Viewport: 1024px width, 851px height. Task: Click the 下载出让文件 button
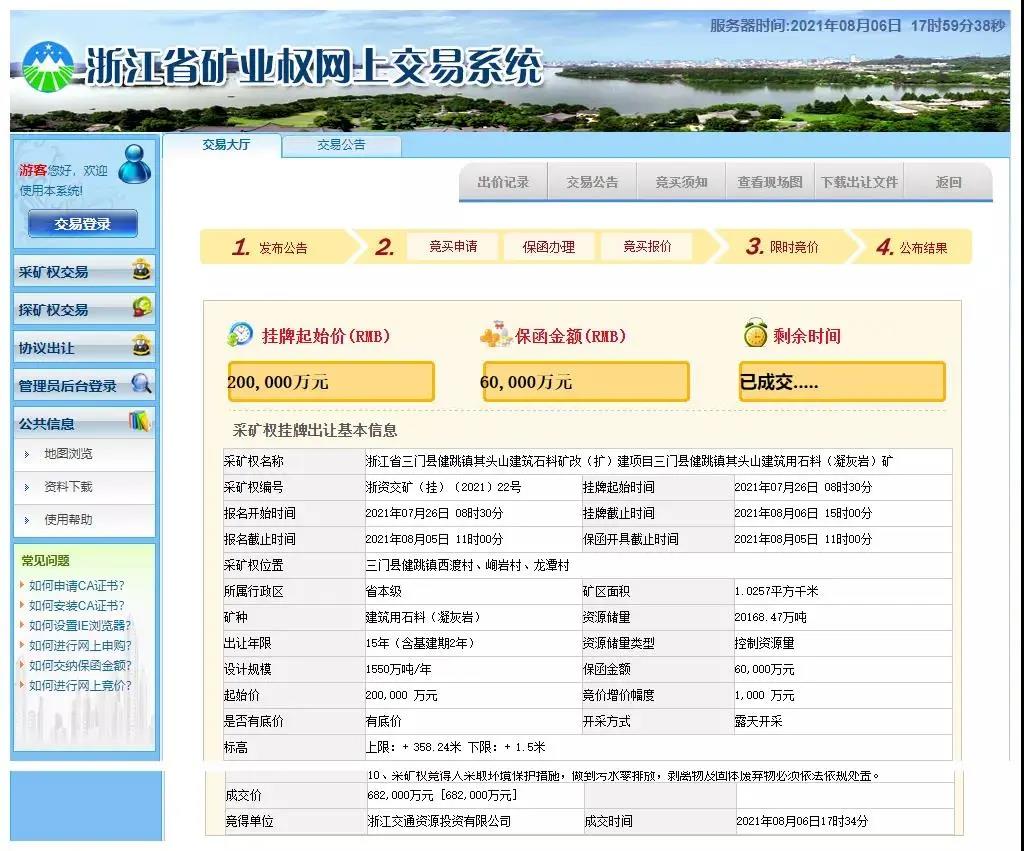tap(859, 182)
